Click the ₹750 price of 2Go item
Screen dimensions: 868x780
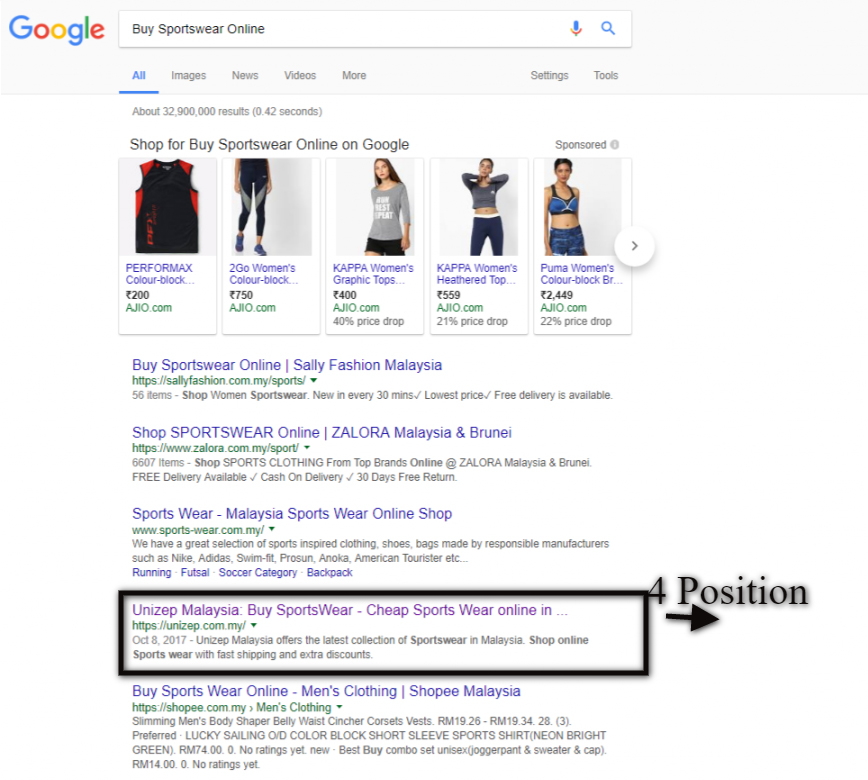click(x=241, y=295)
